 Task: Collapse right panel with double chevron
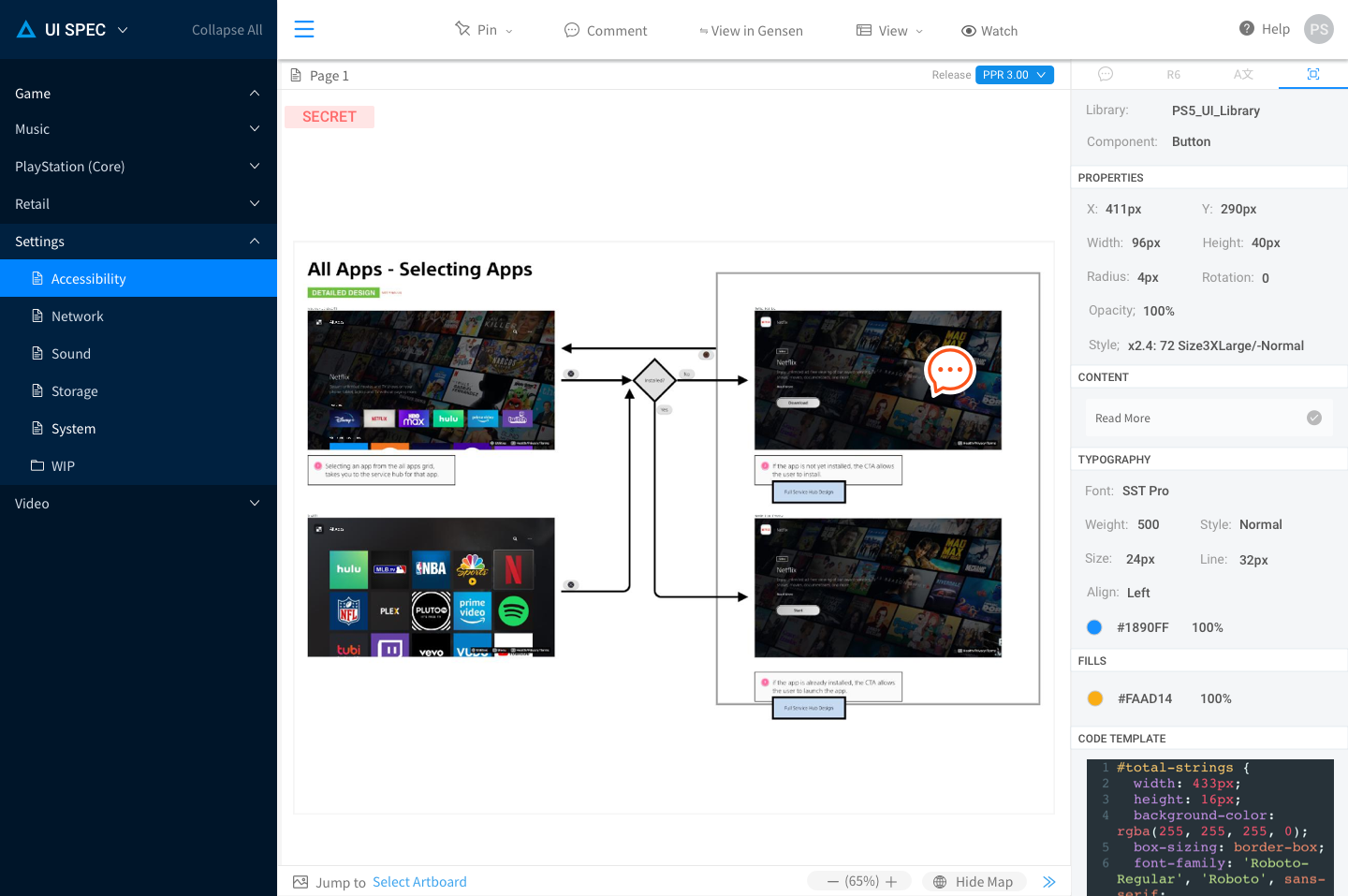click(x=1049, y=882)
